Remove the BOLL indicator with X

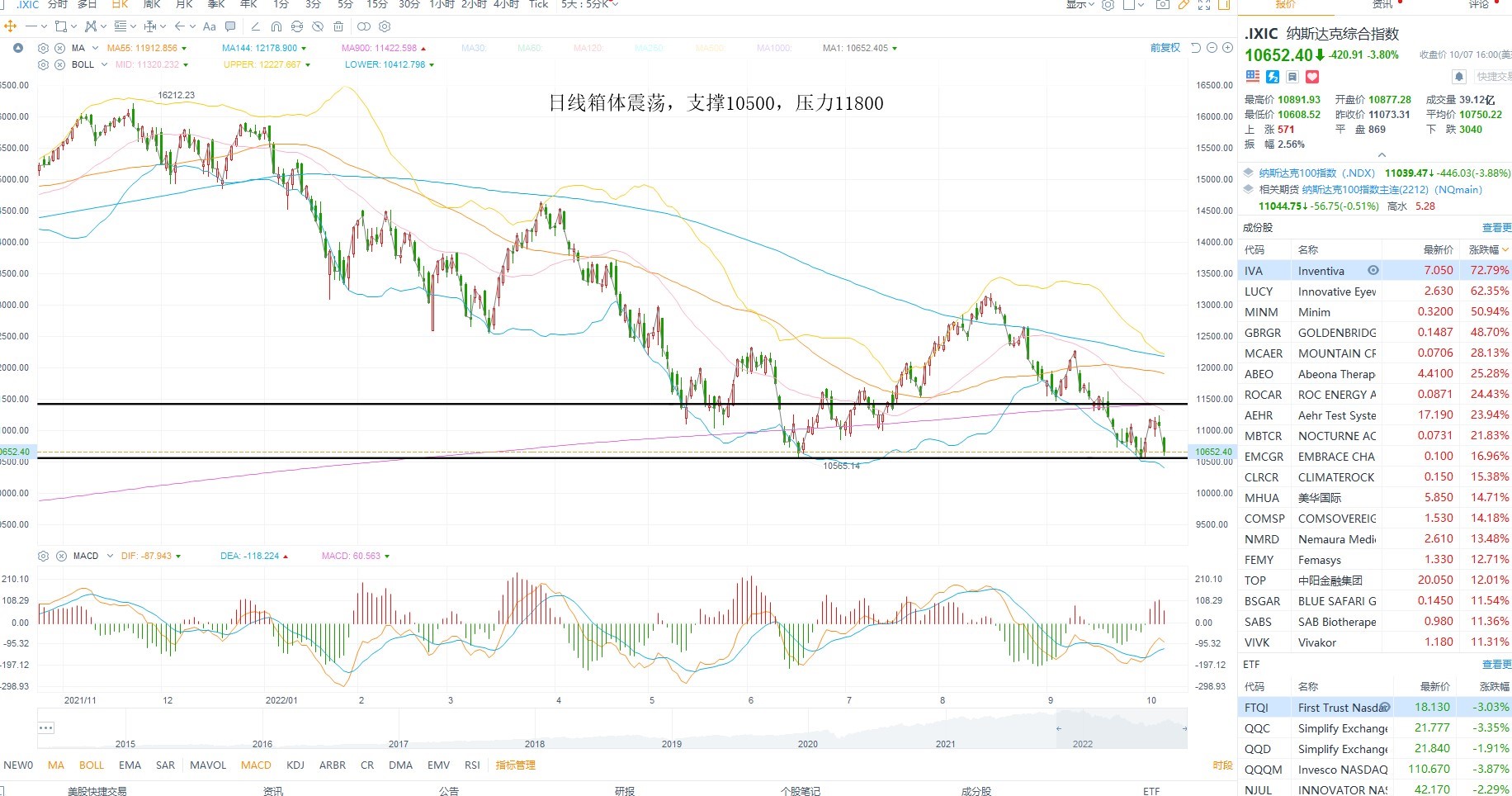[59, 64]
